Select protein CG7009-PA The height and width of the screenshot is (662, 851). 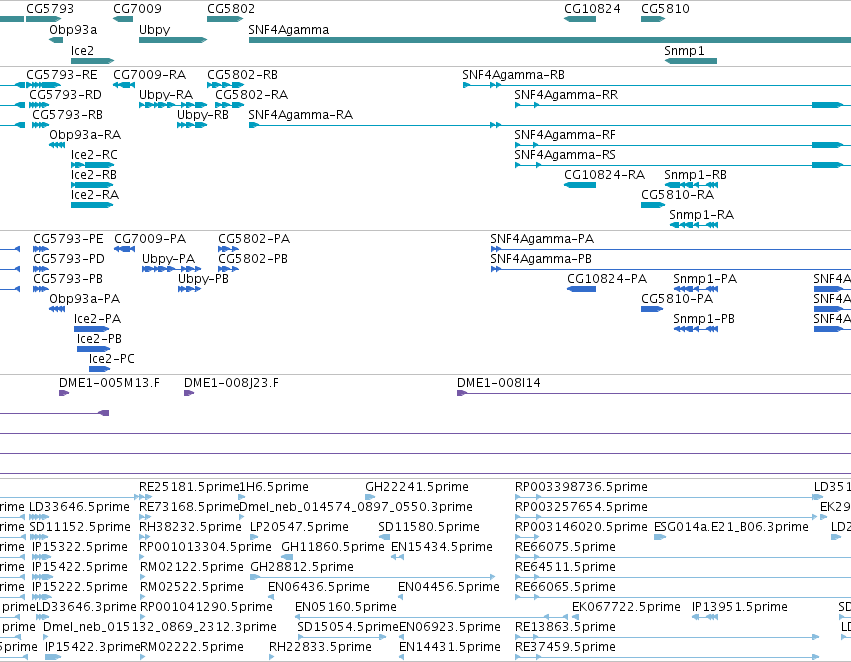click(x=150, y=239)
